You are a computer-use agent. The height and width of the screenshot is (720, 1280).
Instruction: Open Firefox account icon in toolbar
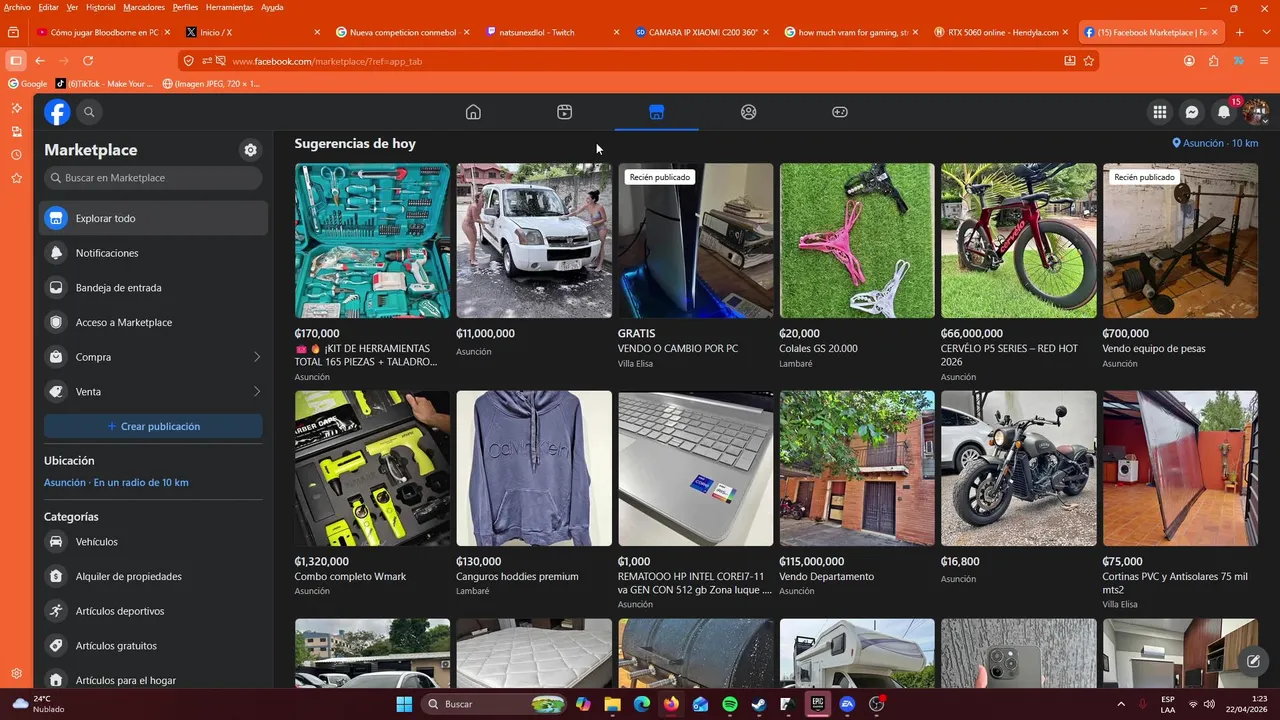1189,61
